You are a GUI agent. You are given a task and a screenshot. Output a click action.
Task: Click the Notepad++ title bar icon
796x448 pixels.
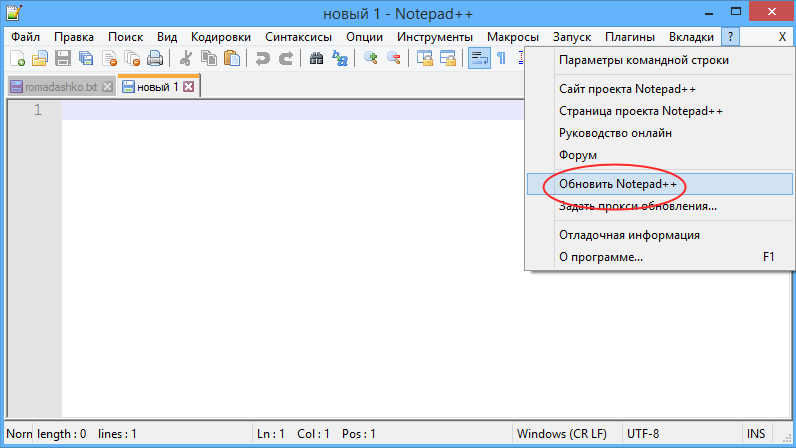(14, 13)
